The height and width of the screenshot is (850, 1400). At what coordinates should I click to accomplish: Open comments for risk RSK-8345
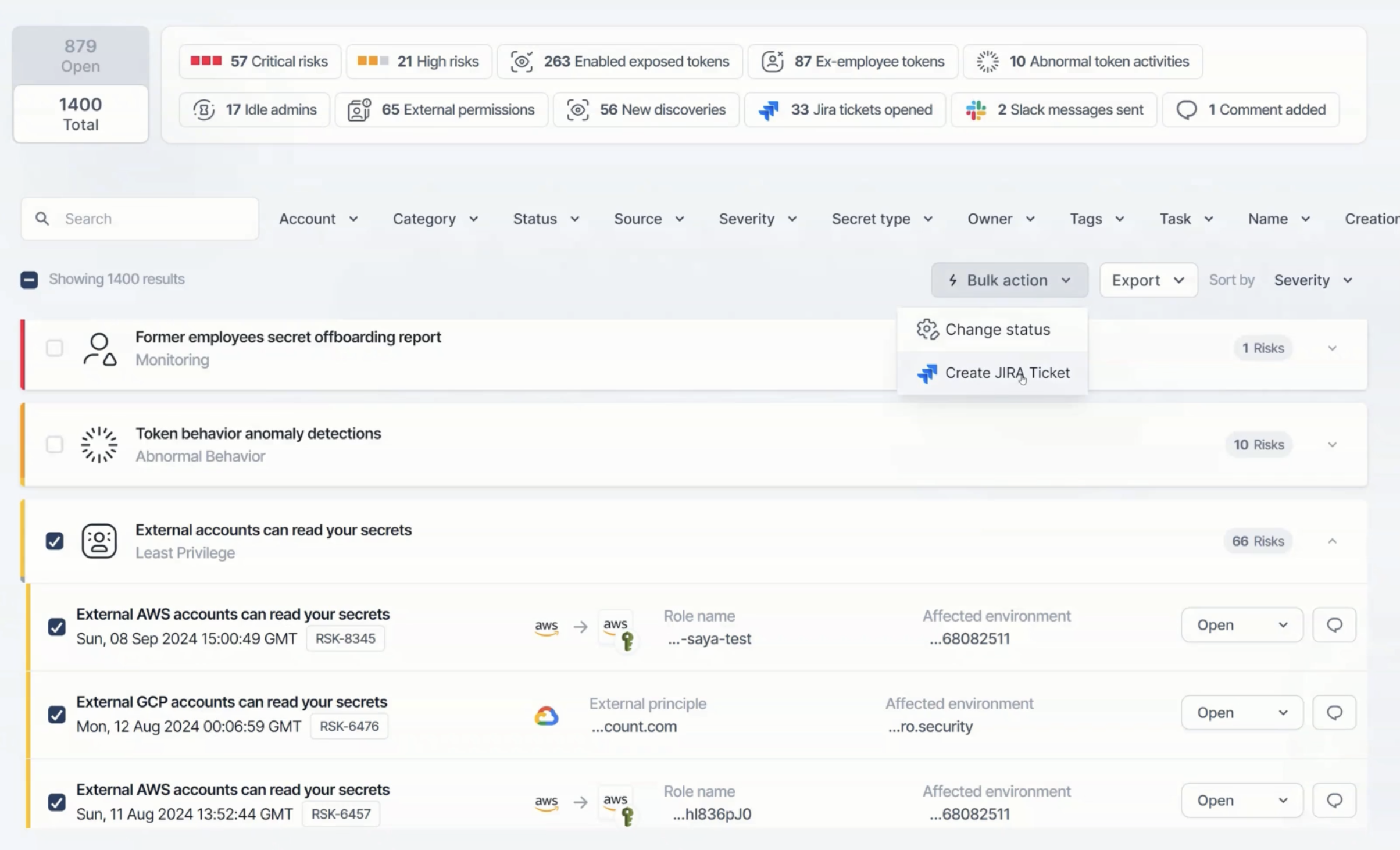pyautogui.click(x=1334, y=625)
